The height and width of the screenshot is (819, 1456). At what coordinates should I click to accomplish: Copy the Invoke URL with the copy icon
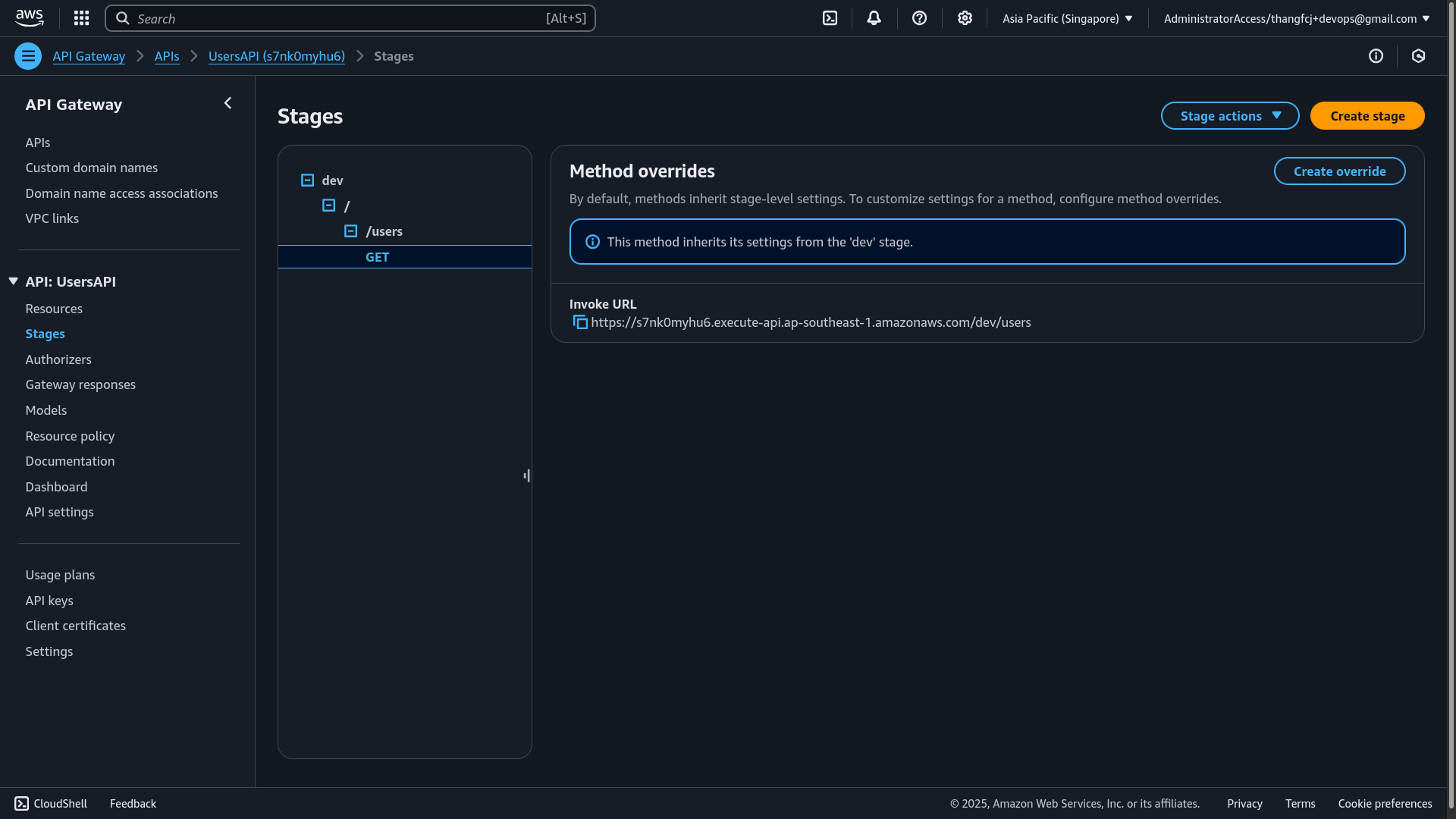click(580, 322)
